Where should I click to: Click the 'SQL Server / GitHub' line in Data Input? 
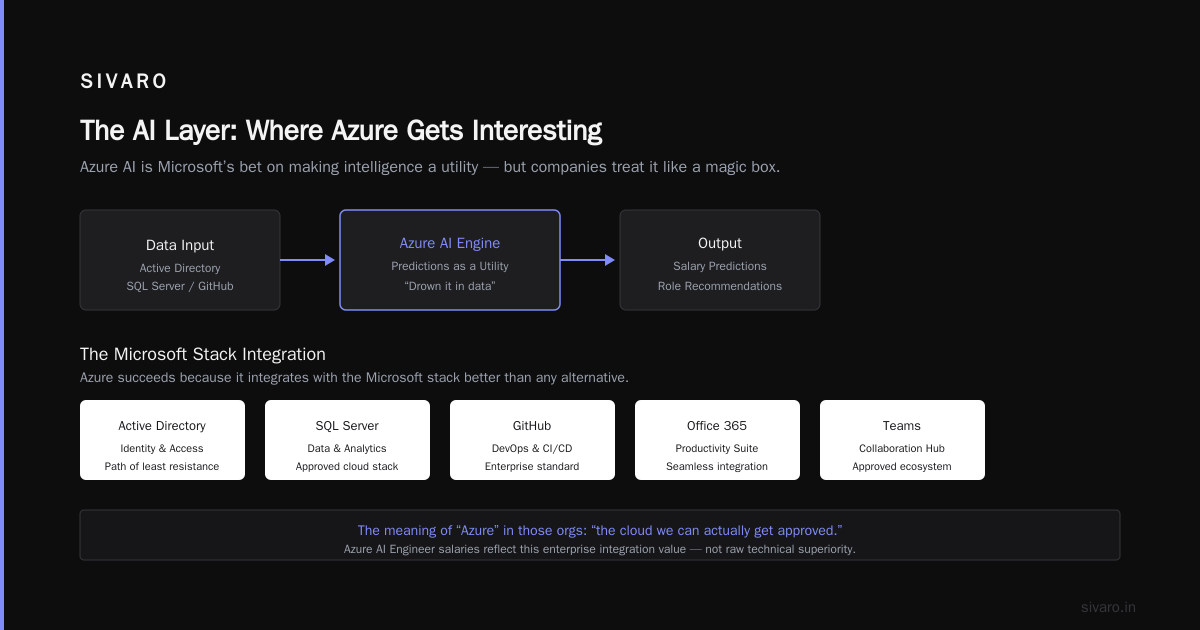pyautogui.click(x=180, y=286)
